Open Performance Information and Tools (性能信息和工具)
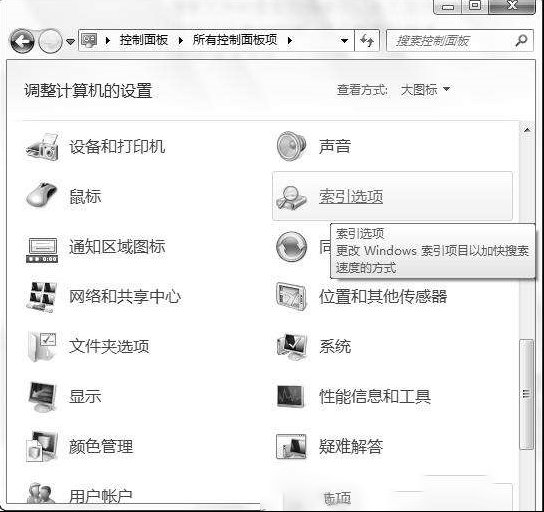The height and width of the screenshot is (512, 544). 375,396
